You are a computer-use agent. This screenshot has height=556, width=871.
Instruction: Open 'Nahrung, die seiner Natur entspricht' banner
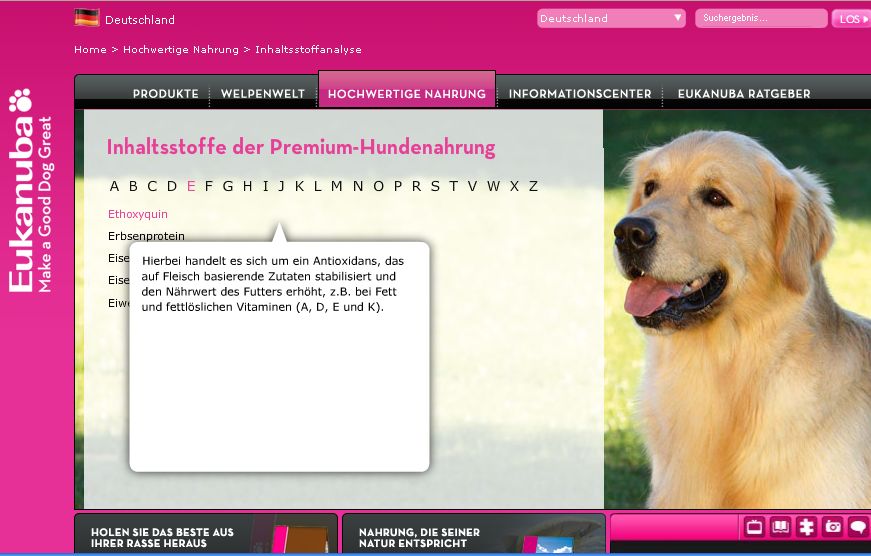(x=474, y=534)
